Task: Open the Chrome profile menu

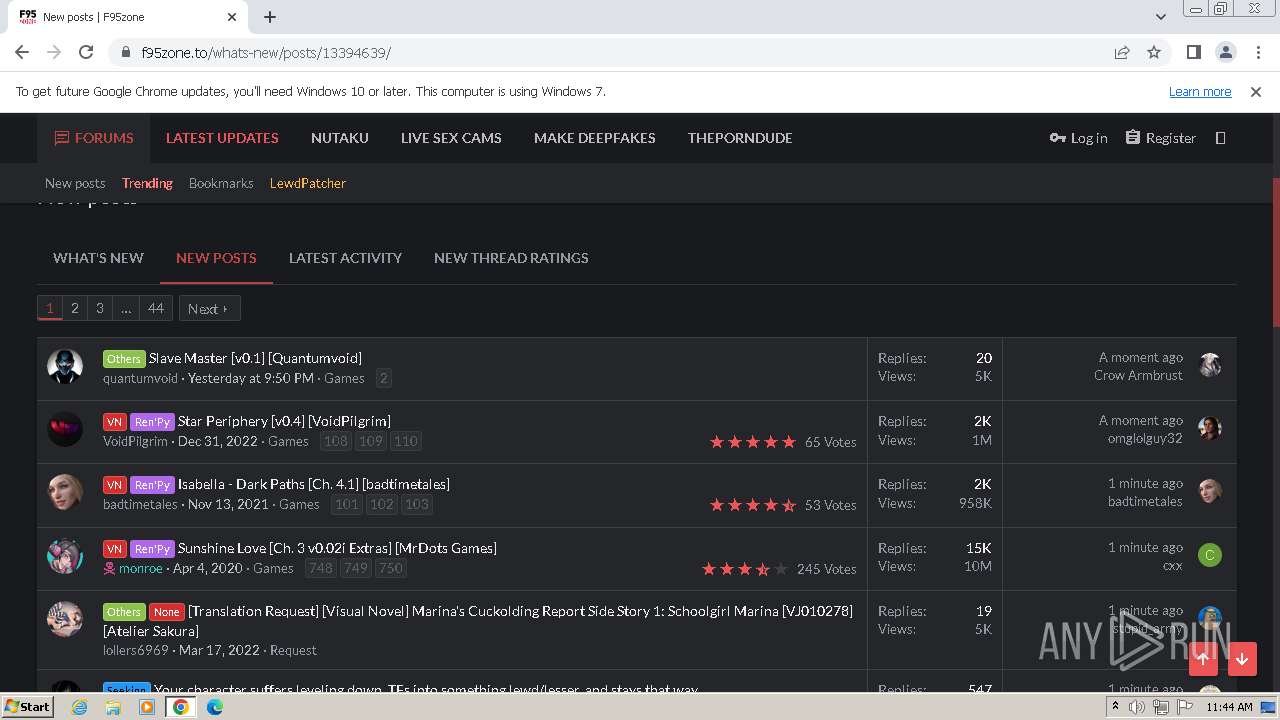Action: point(1225,52)
